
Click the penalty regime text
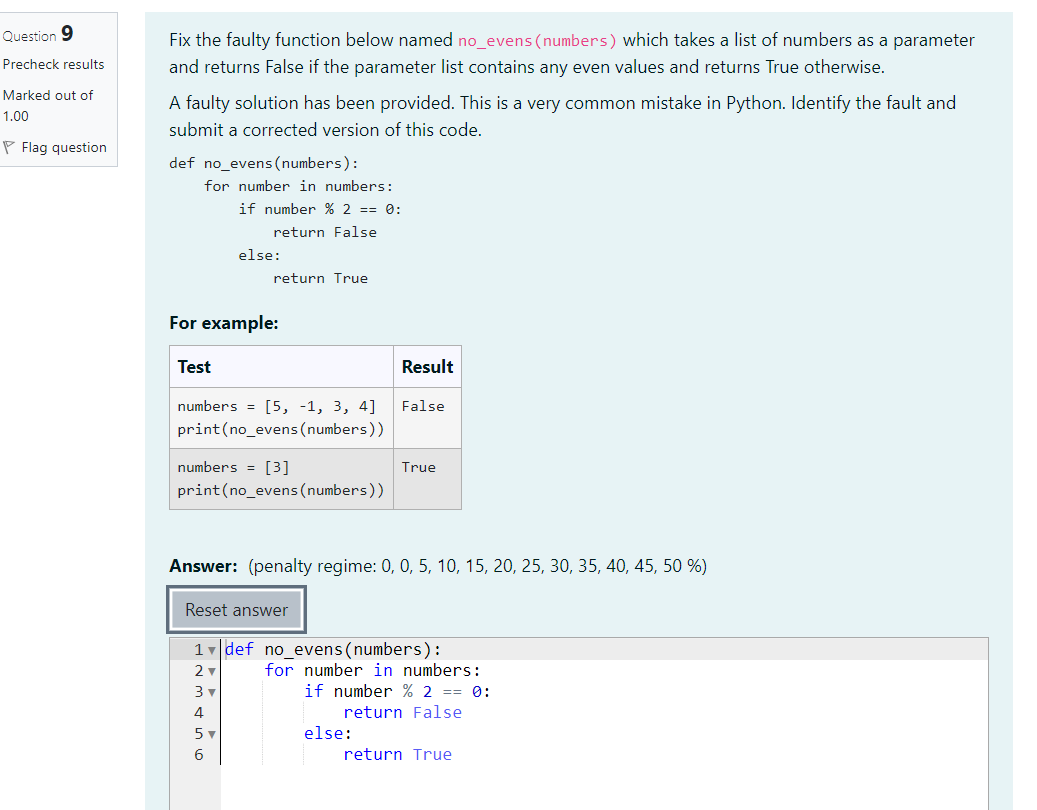(x=477, y=566)
